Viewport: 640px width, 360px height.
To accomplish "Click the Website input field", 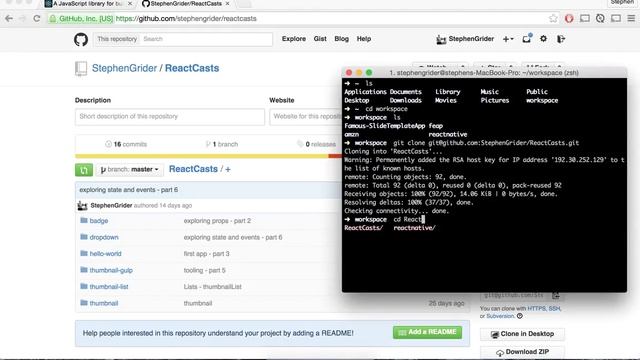I will 305,117.
